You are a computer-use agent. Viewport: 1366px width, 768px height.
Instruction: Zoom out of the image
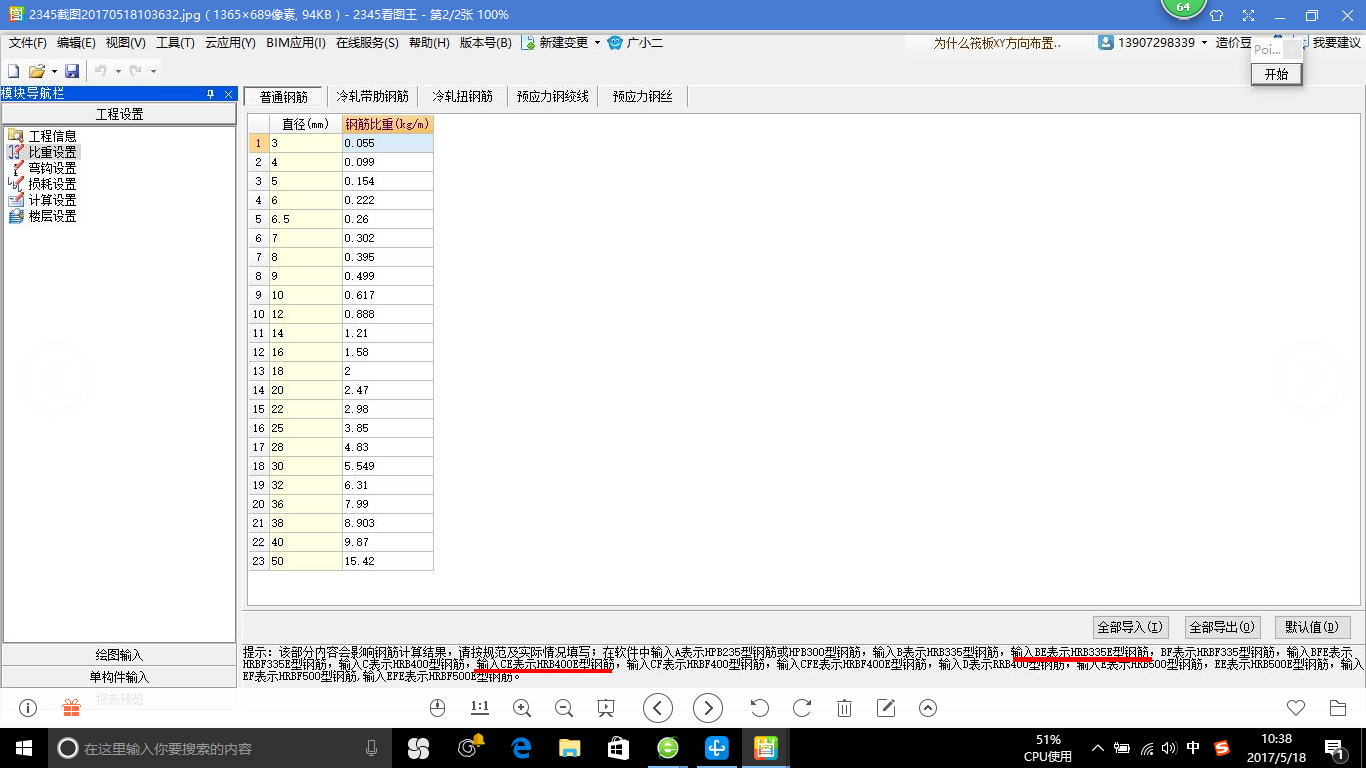point(564,708)
